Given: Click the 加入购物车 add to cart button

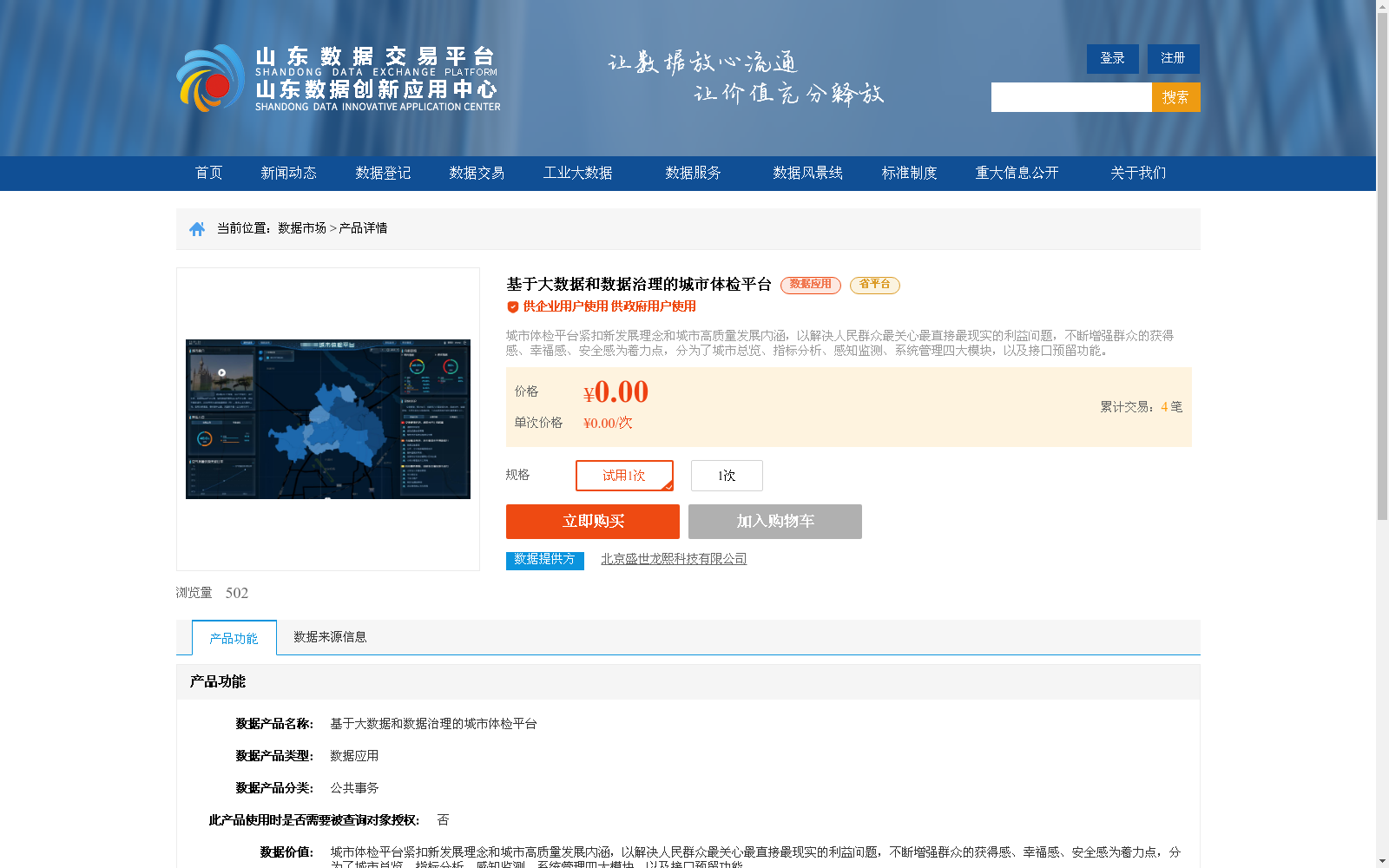Looking at the screenshot, I should (775, 522).
